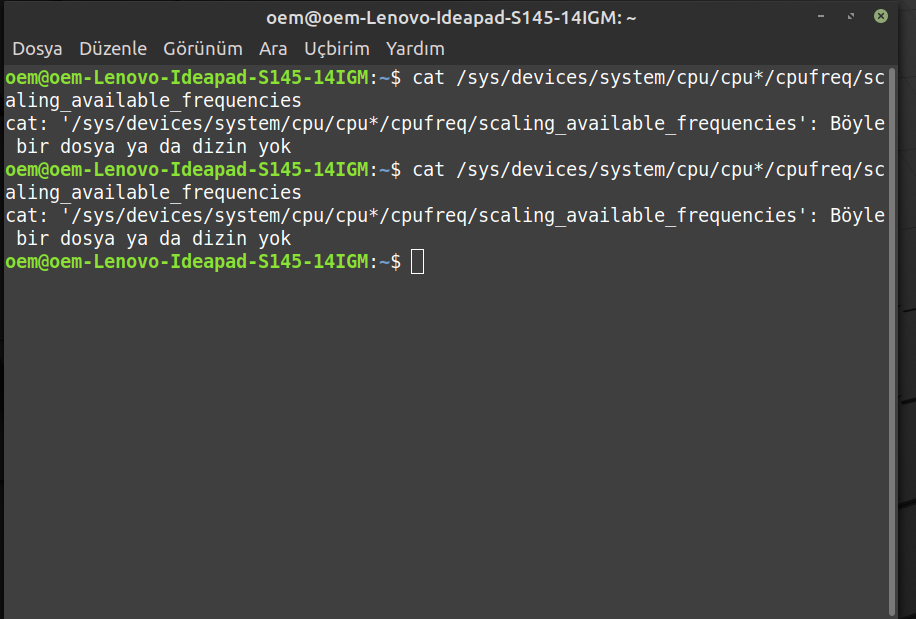This screenshot has height=619, width=916.
Task: Click the terminal's vertical scrollbar
Action: click(892, 340)
